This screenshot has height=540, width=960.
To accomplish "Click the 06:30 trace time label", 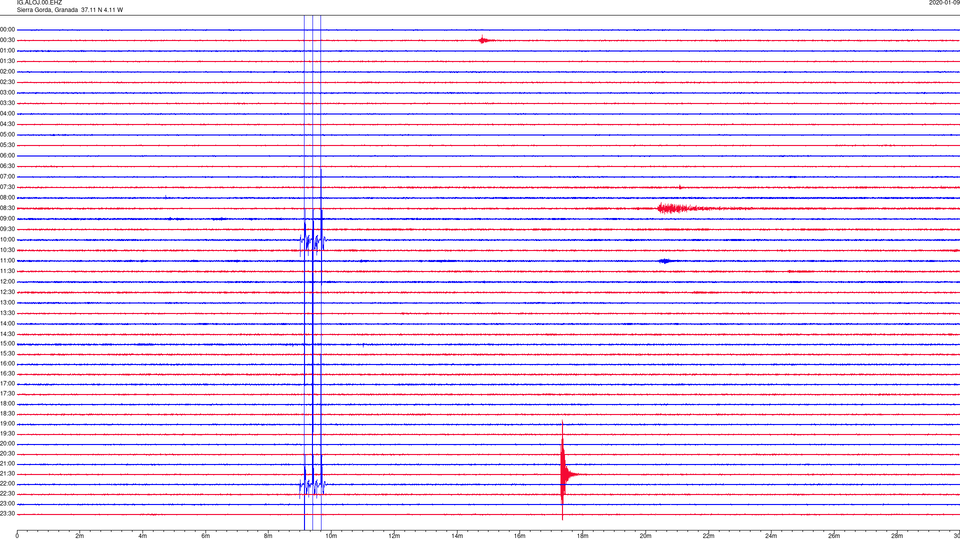I will coord(7,166).
